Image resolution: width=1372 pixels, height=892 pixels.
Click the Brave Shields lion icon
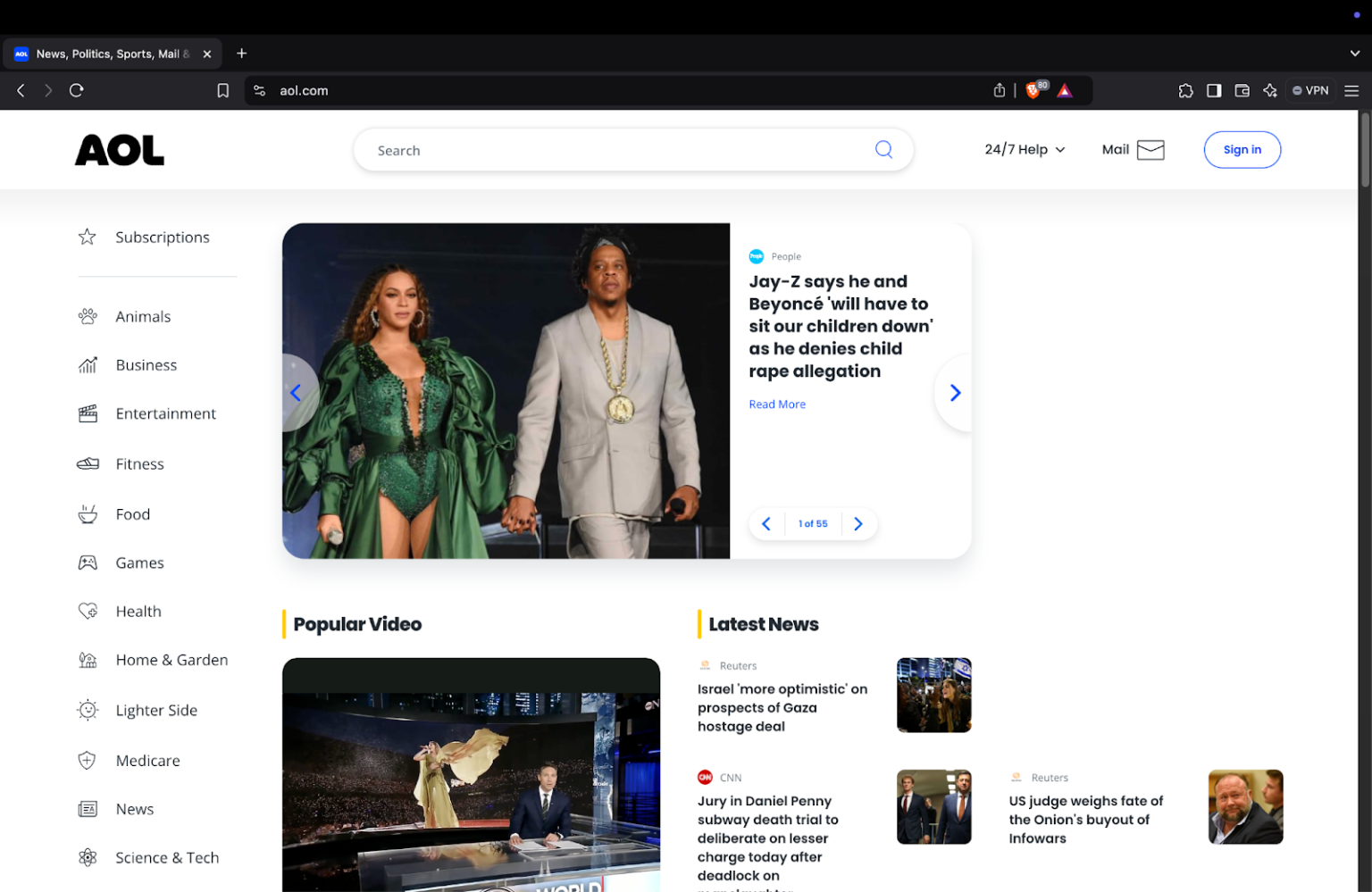[x=1033, y=90]
